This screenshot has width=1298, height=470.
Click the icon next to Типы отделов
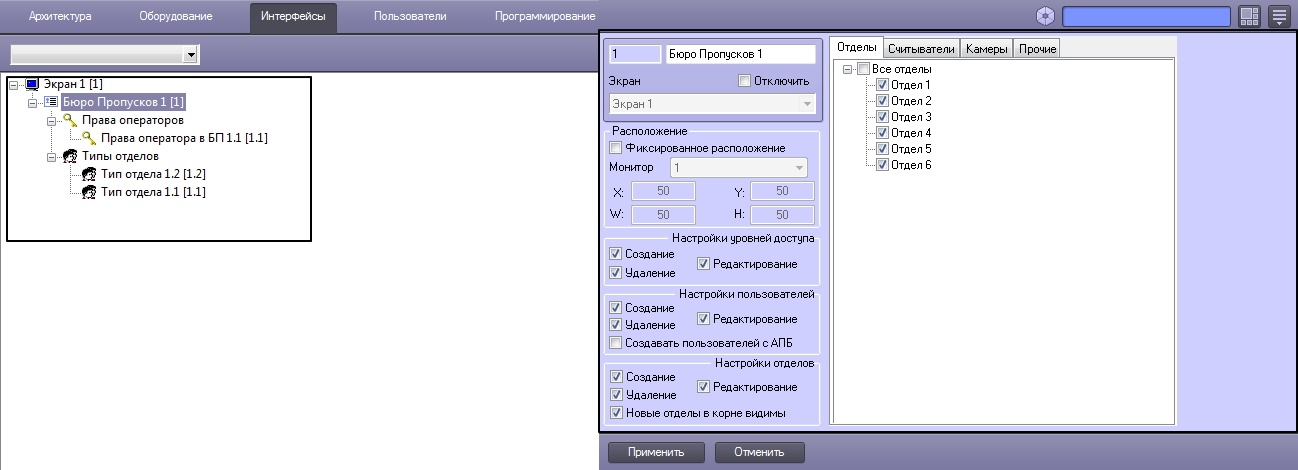point(69,156)
